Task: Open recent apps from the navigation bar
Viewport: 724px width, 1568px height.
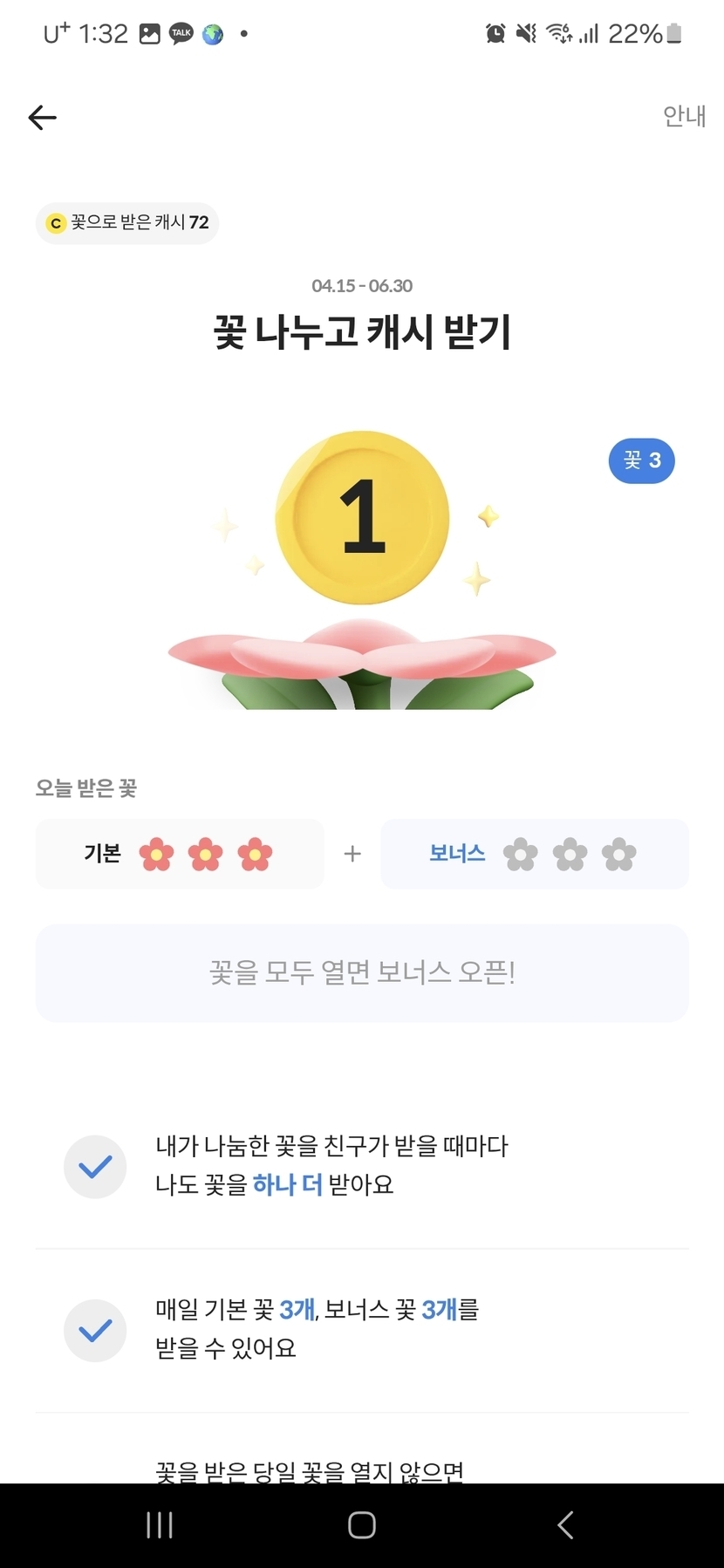Action: click(x=160, y=1525)
